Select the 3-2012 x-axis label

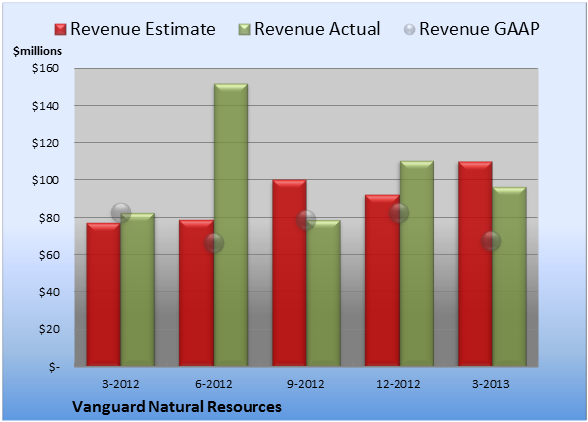pyautogui.click(x=121, y=384)
